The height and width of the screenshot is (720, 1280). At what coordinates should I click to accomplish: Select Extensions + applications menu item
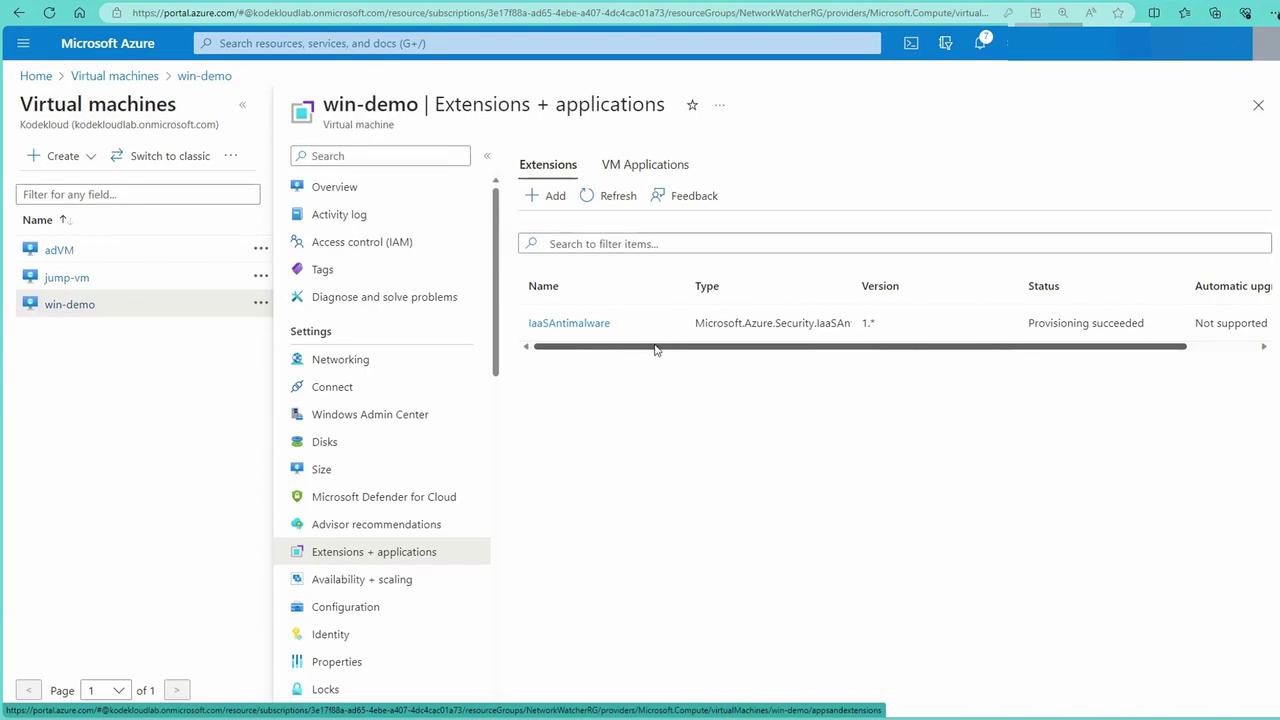381,552
